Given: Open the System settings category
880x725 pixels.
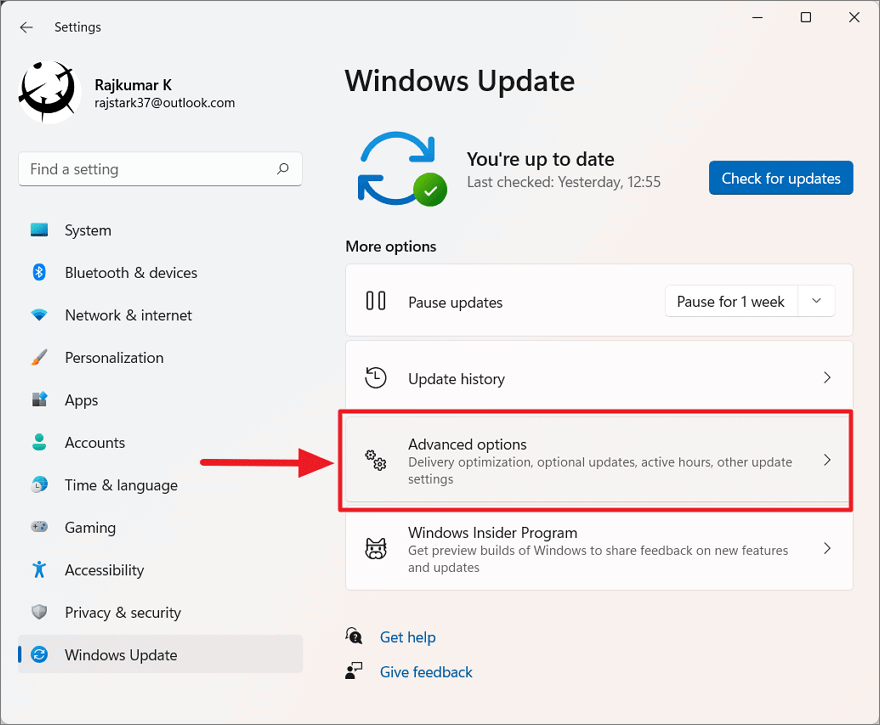Looking at the screenshot, I should tap(160, 230).
